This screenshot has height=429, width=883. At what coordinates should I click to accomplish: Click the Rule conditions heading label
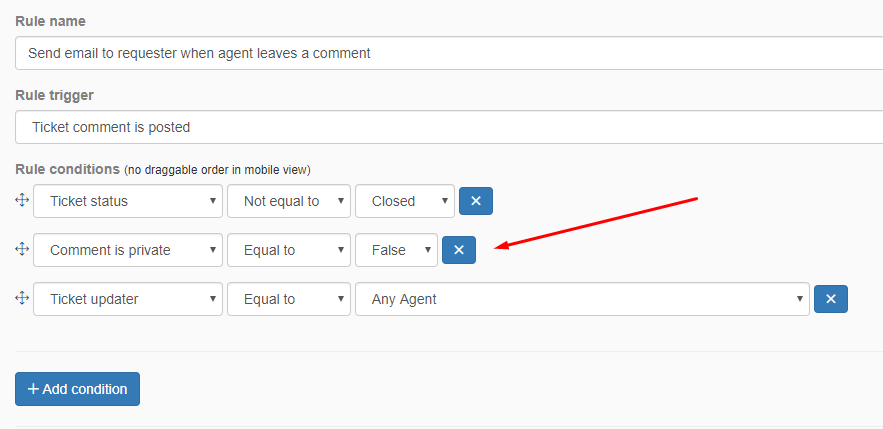[67, 169]
